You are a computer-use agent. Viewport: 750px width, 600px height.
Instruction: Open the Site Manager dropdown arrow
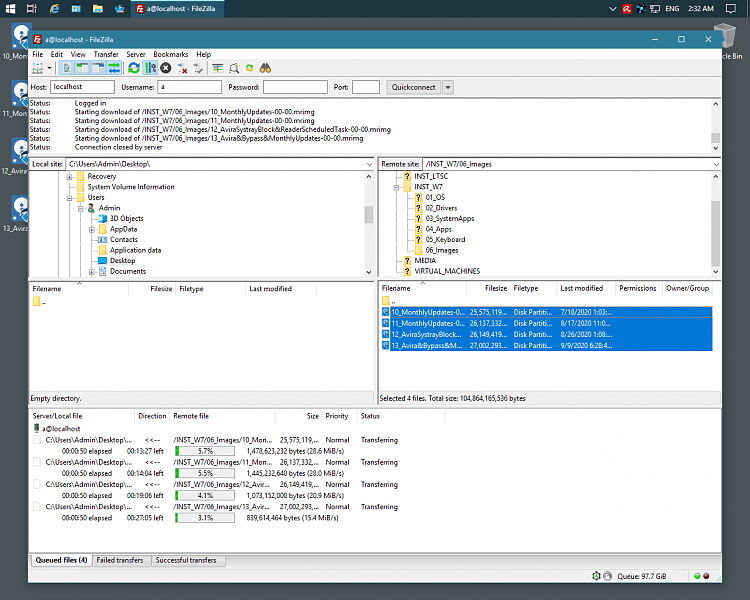click(49, 68)
